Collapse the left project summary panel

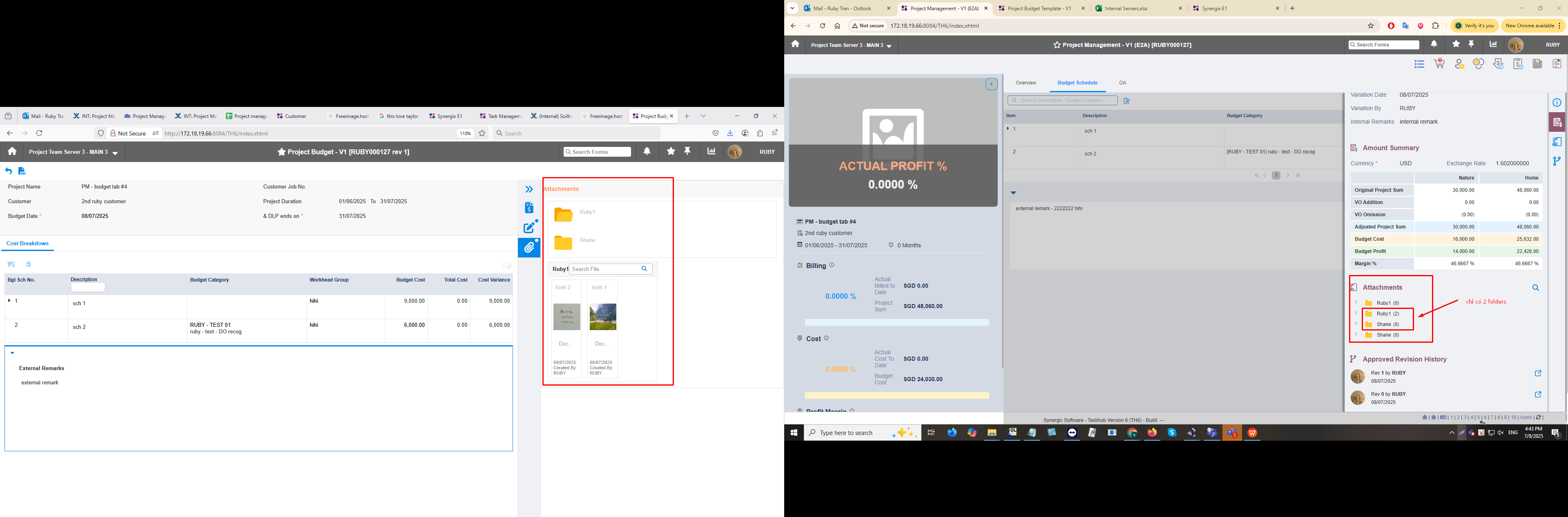(992, 84)
